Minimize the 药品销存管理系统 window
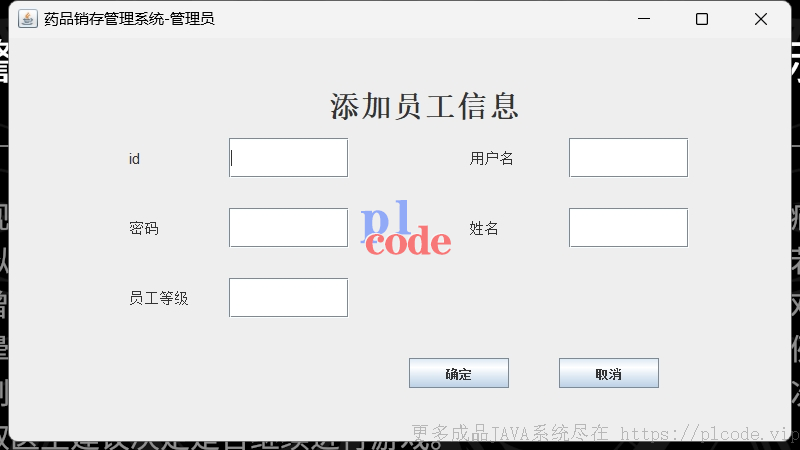The image size is (800, 450). tap(644, 19)
